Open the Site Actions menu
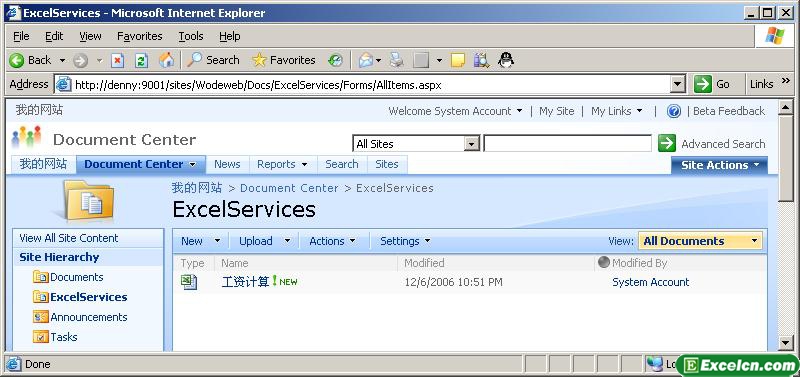This screenshot has width=800, height=377. [720, 165]
